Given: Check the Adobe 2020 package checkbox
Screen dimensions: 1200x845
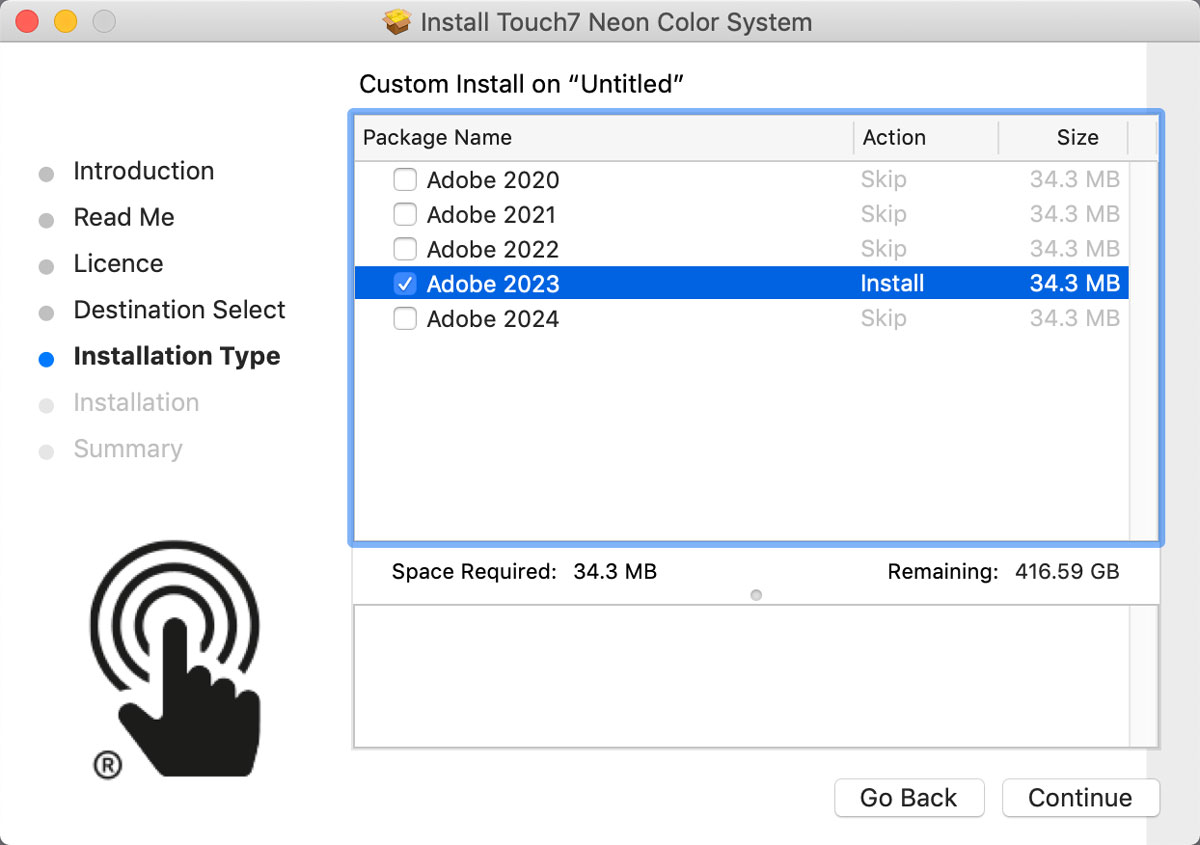Looking at the screenshot, I should pos(405,180).
